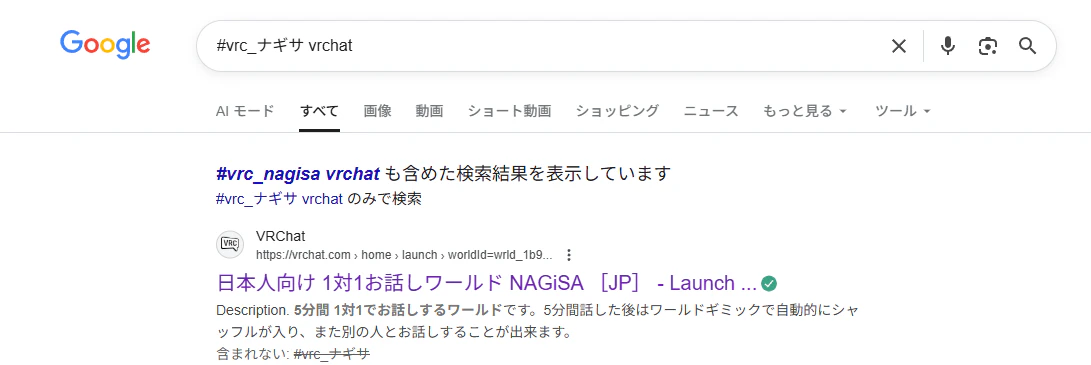Start voice search with the microphone icon

click(947, 47)
